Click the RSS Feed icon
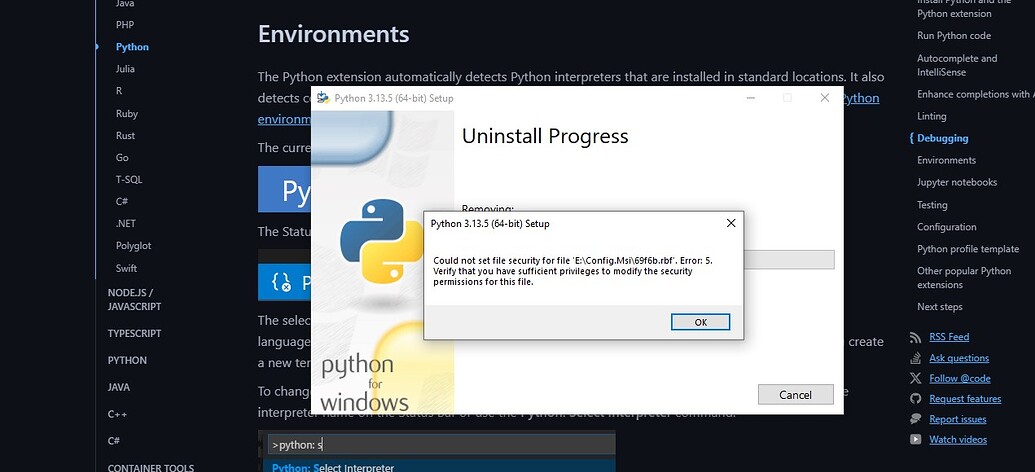1035x472 pixels. click(916, 337)
